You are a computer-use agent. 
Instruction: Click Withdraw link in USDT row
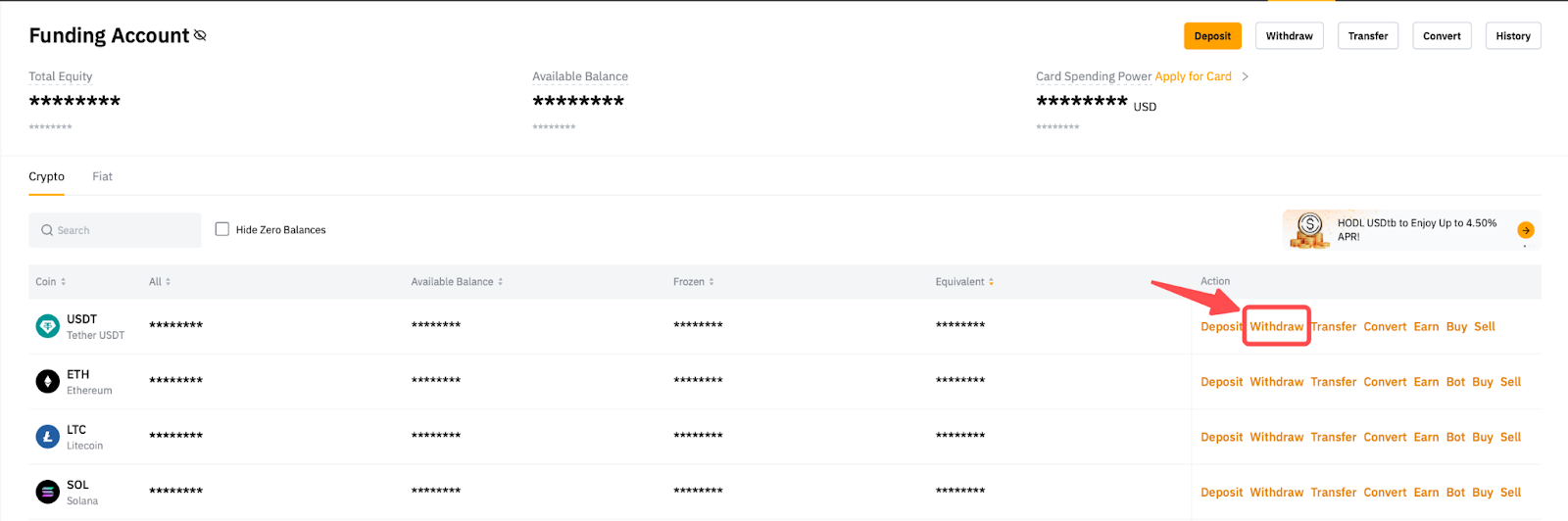(x=1276, y=327)
